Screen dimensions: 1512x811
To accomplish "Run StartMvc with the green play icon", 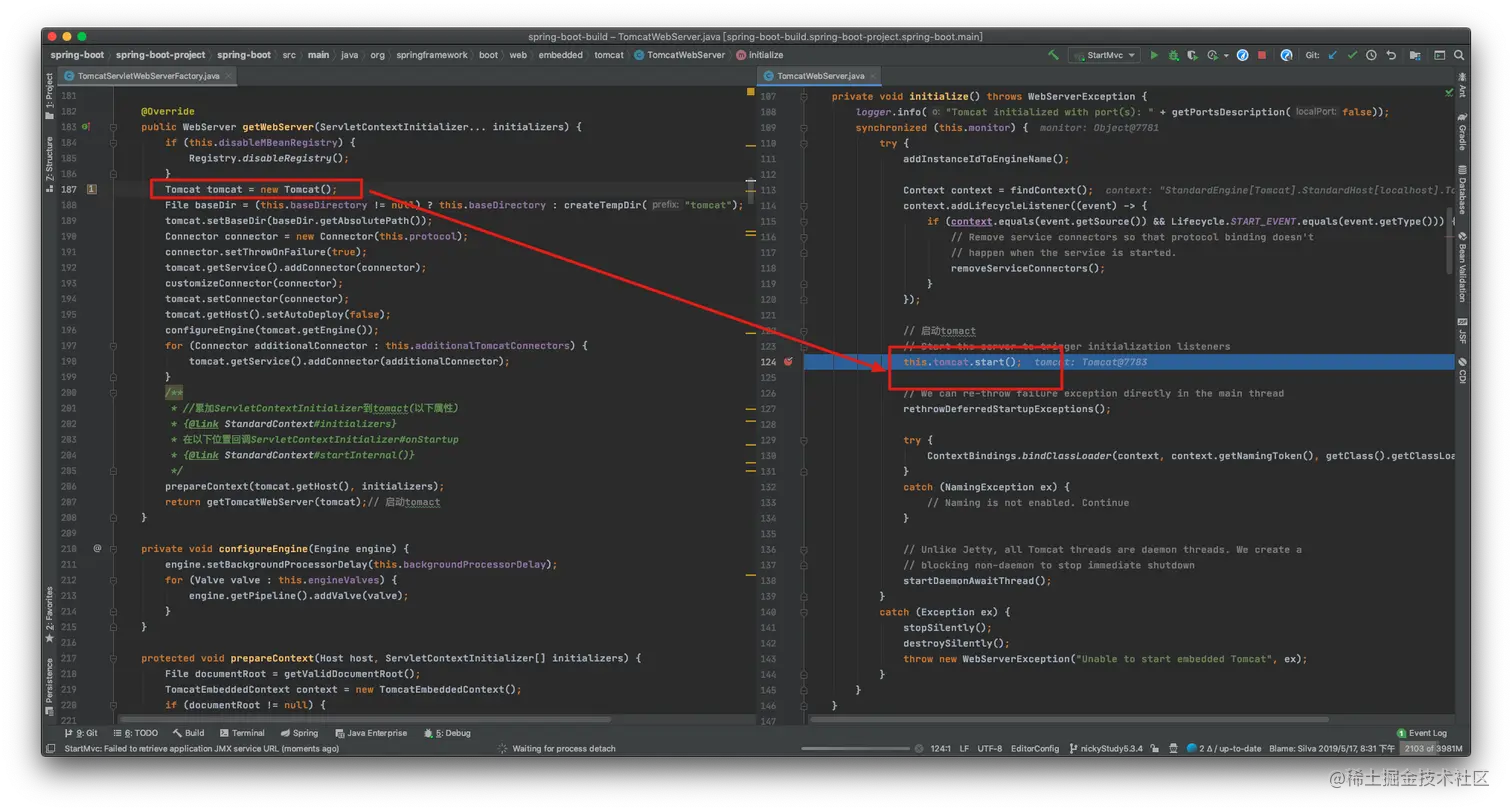I will (x=1154, y=55).
